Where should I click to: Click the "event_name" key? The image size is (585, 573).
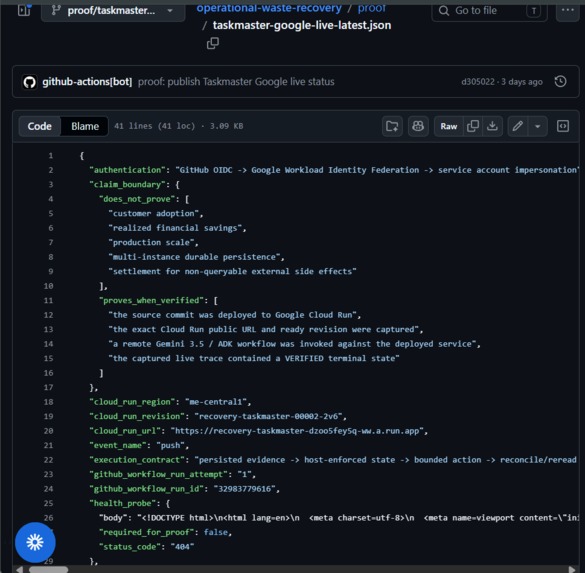pyautogui.click(x=118, y=446)
